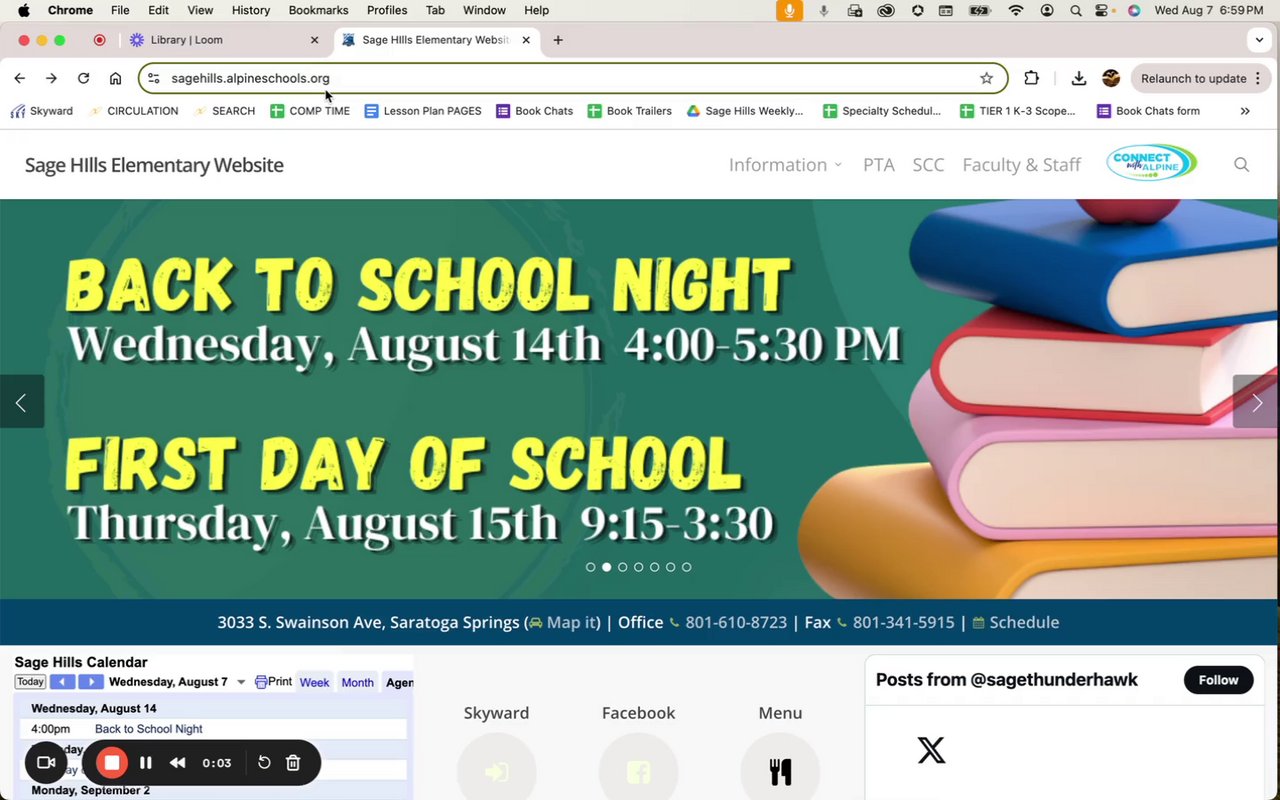Open Sage Hills Weekly bookmark

click(x=744, y=111)
